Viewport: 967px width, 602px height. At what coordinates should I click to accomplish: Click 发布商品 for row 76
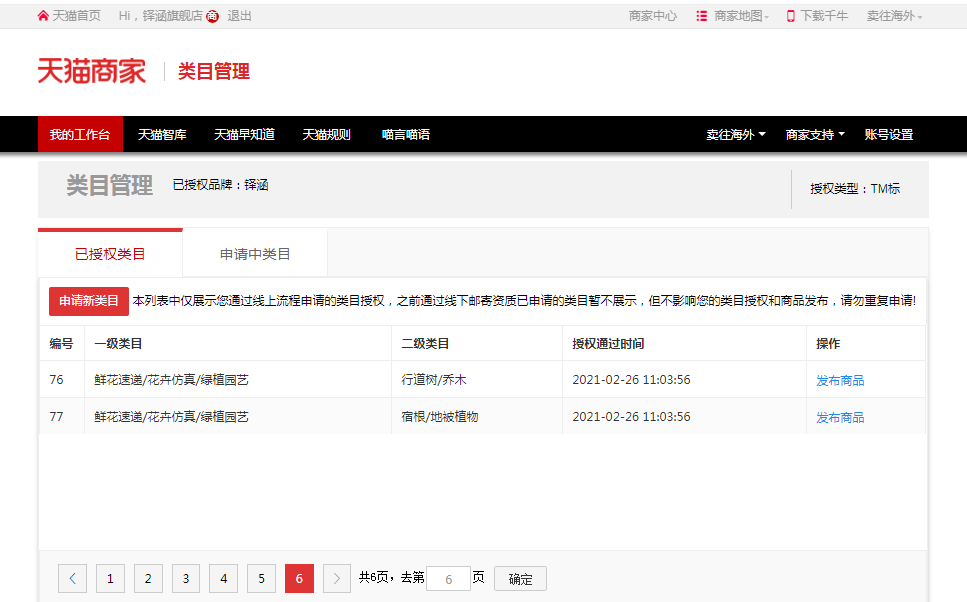point(840,381)
